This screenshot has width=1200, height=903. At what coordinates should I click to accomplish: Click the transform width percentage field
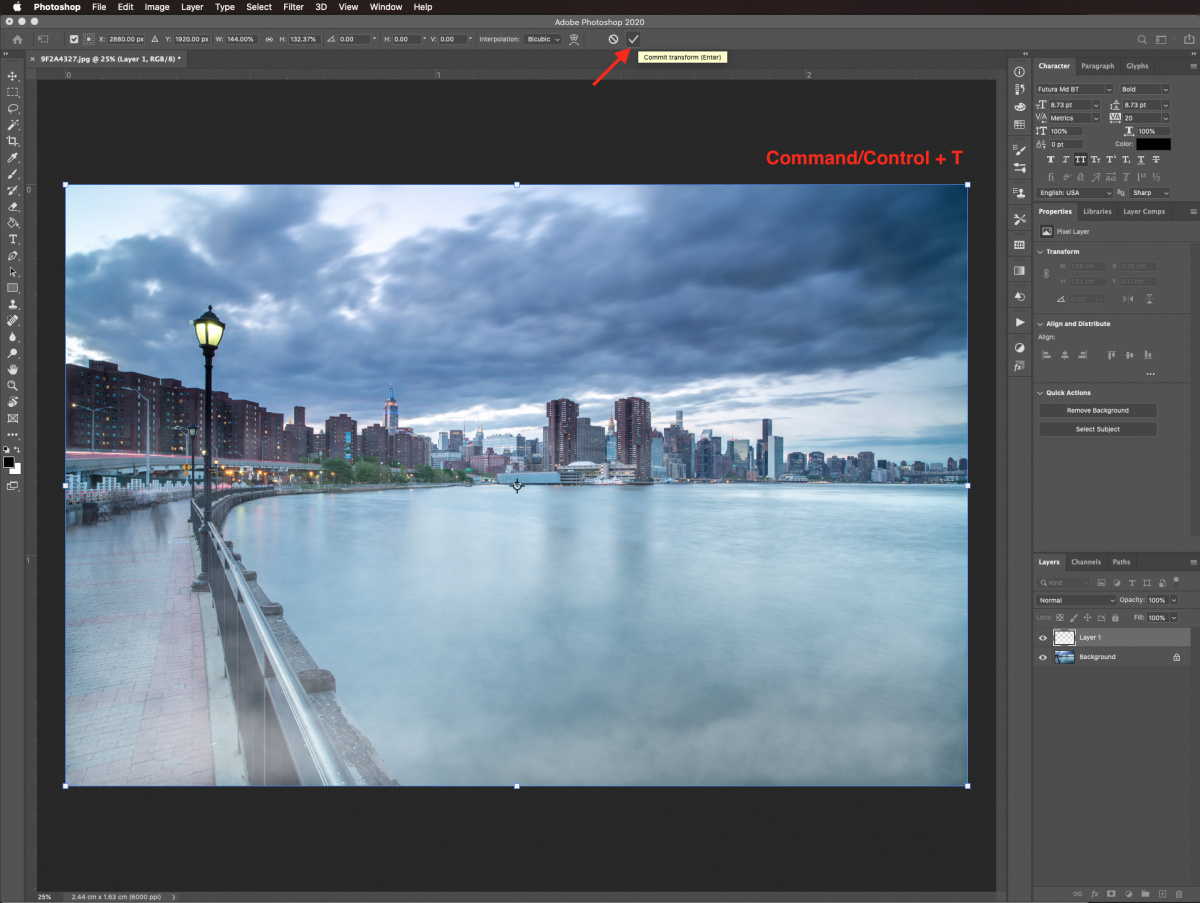243,39
